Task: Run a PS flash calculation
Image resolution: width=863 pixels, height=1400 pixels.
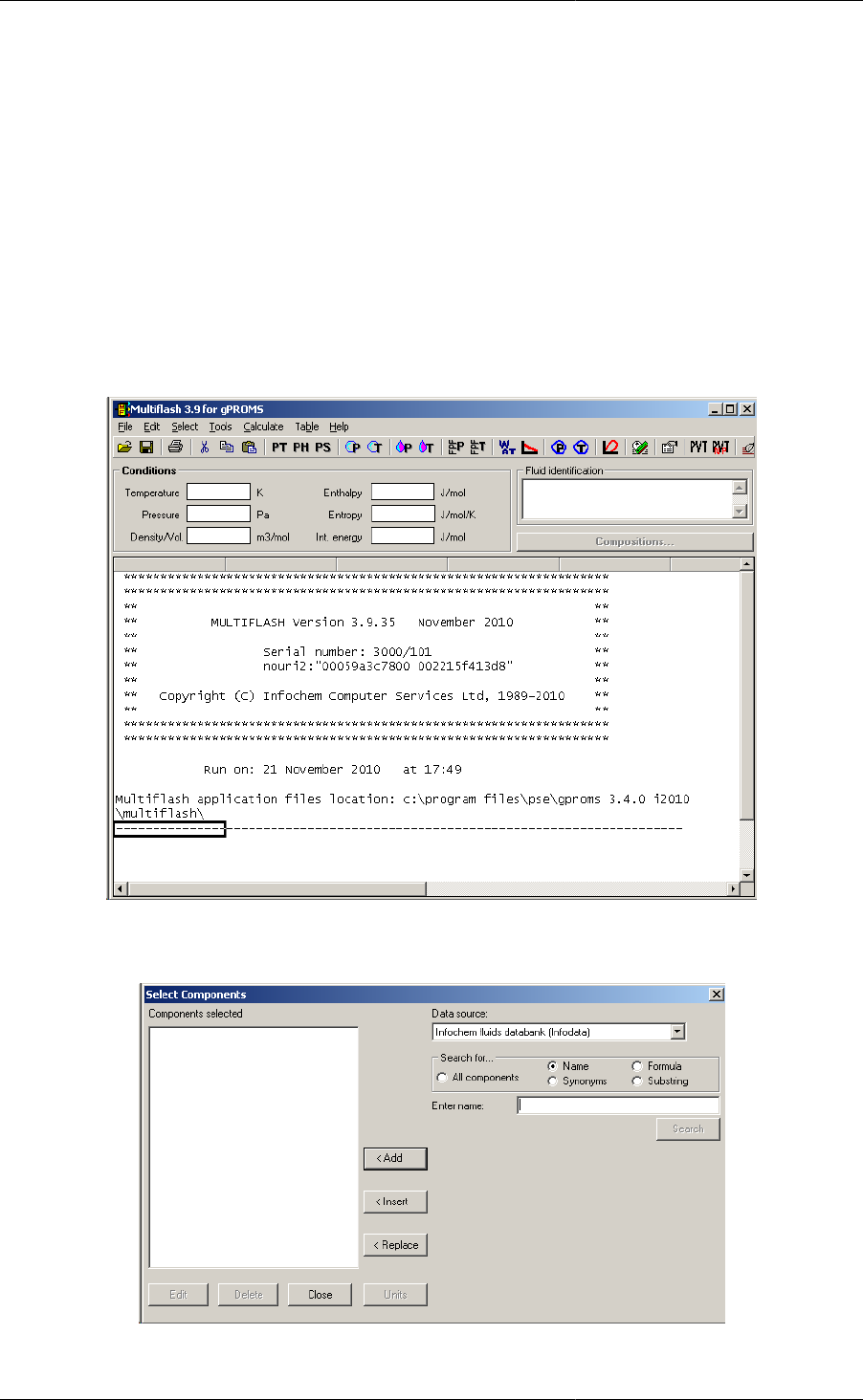Action: pyautogui.click(x=323, y=447)
